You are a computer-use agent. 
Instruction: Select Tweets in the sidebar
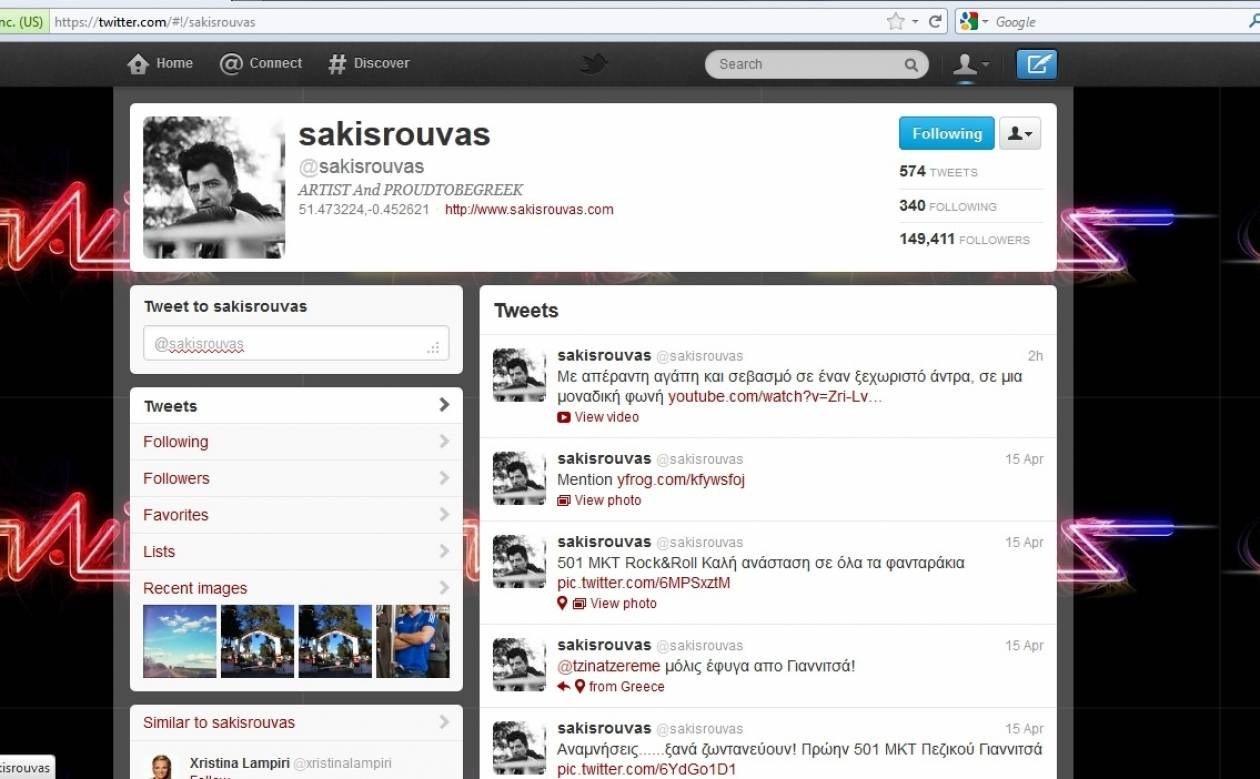click(296, 405)
